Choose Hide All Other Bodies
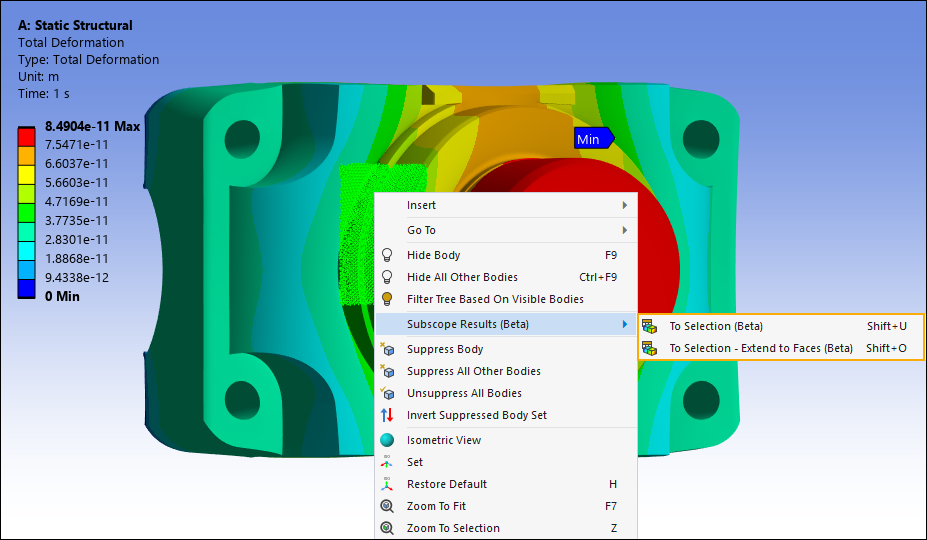 click(x=506, y=277)
